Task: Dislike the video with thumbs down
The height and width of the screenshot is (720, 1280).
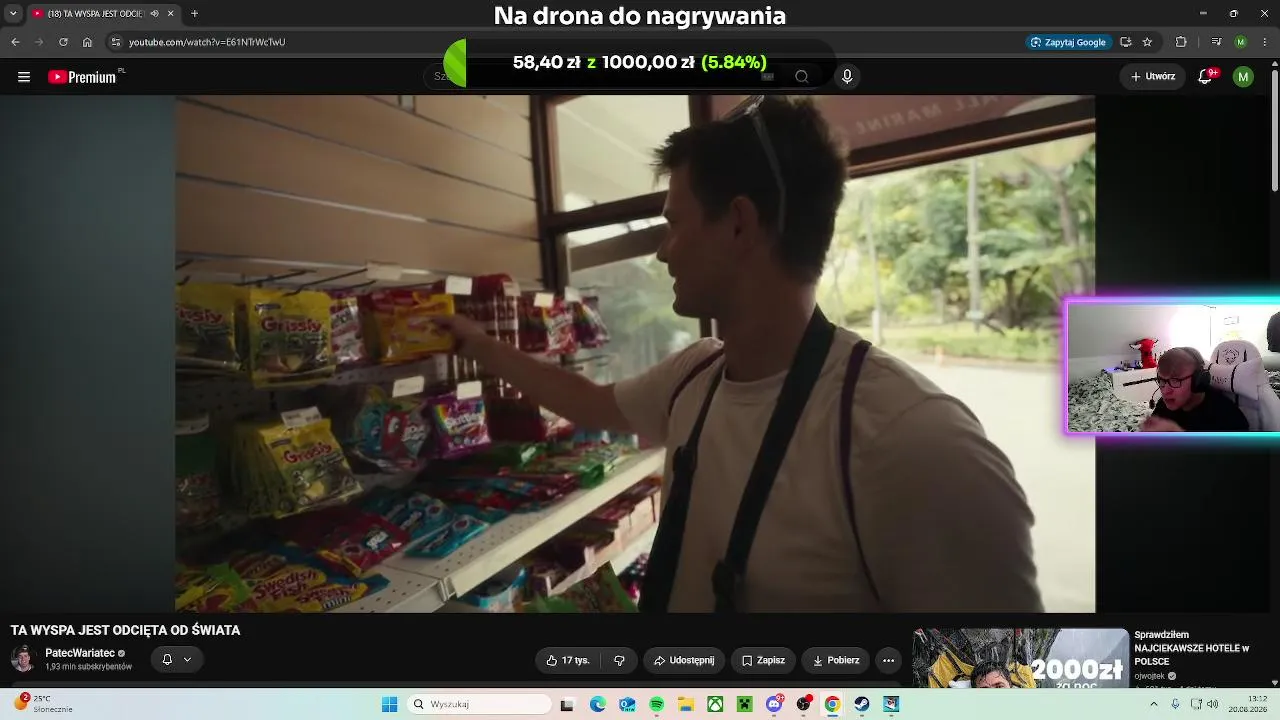Action: coord(619,660)
